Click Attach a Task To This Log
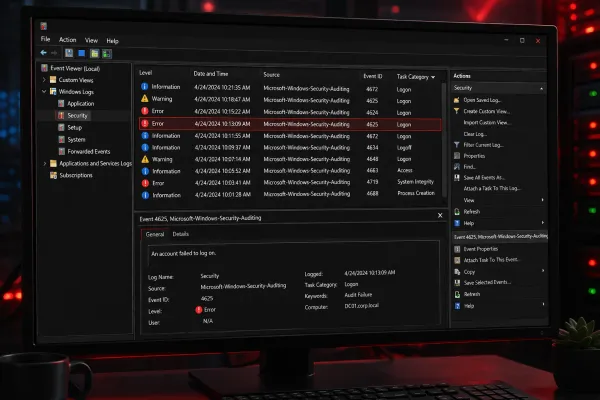Screen dimensions: 600x400 492,188
